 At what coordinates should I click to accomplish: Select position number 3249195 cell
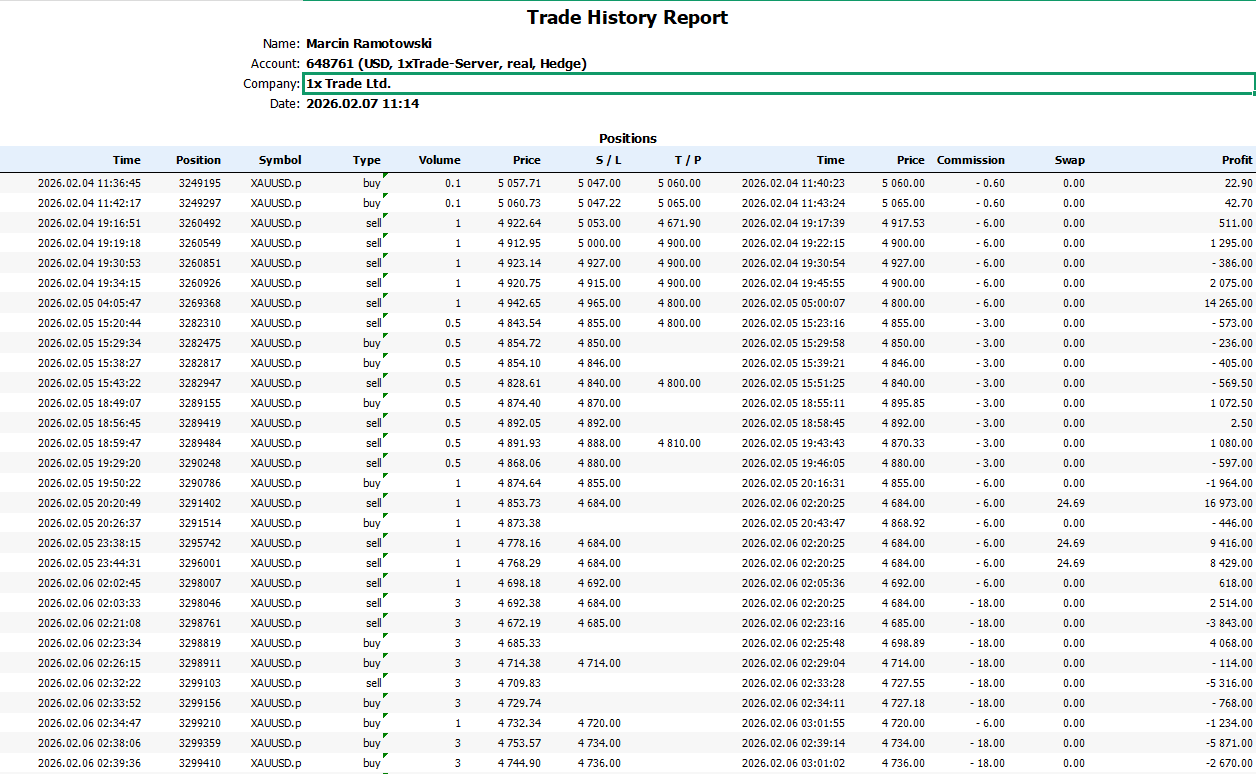(x=200, y=184)
